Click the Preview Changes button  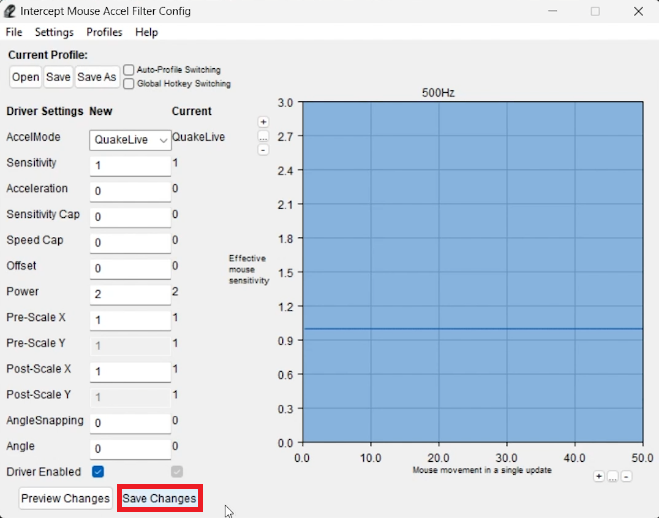click(65, 498)
